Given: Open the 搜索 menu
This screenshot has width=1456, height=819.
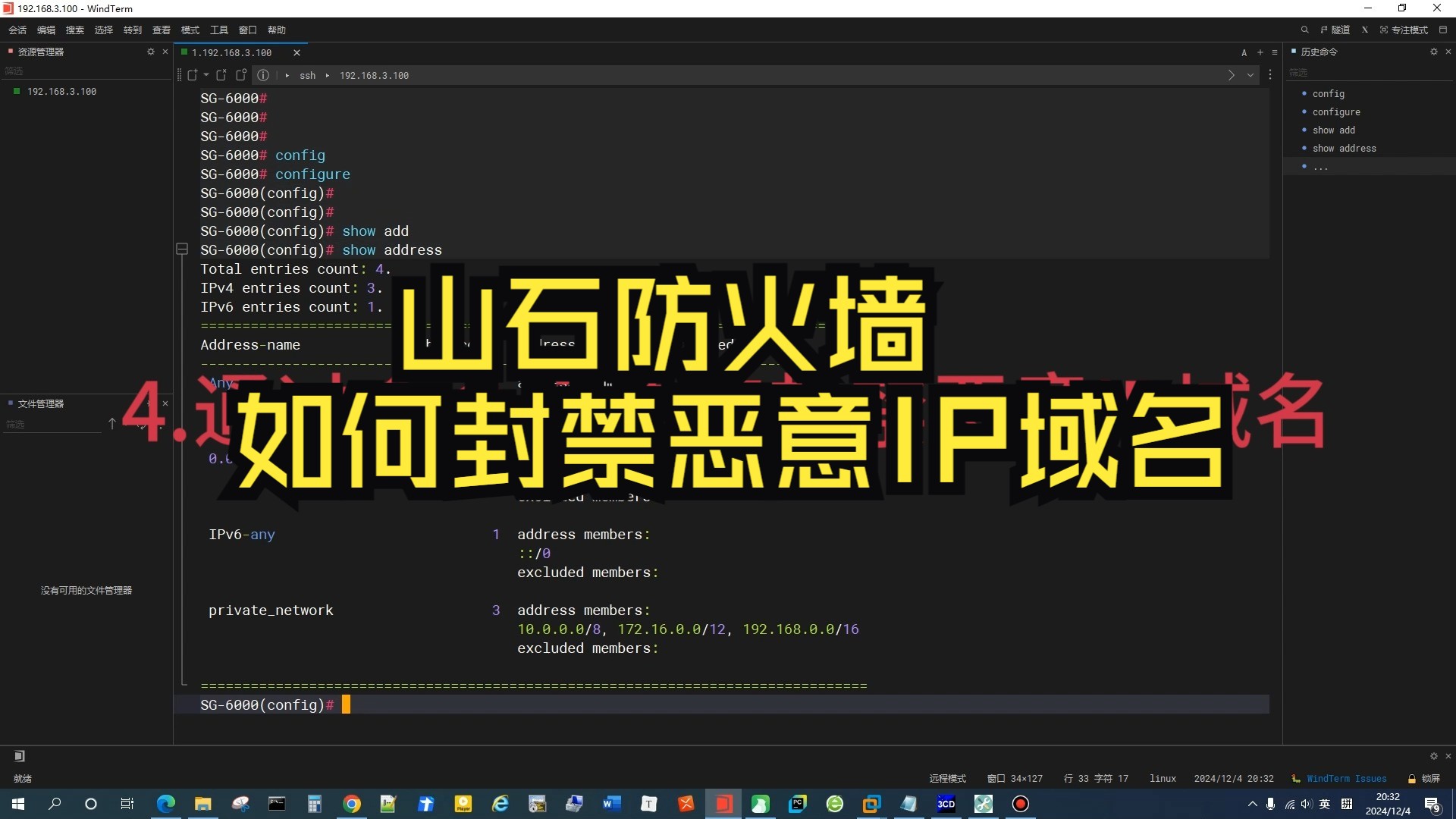Looking at the screenshot, I should (75, 30).
